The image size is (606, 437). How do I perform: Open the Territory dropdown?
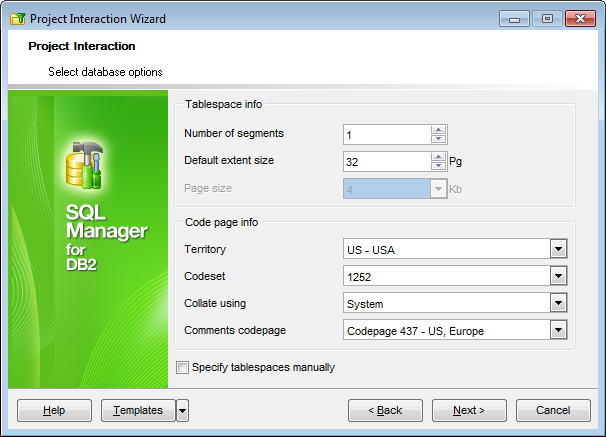point(558,249)
